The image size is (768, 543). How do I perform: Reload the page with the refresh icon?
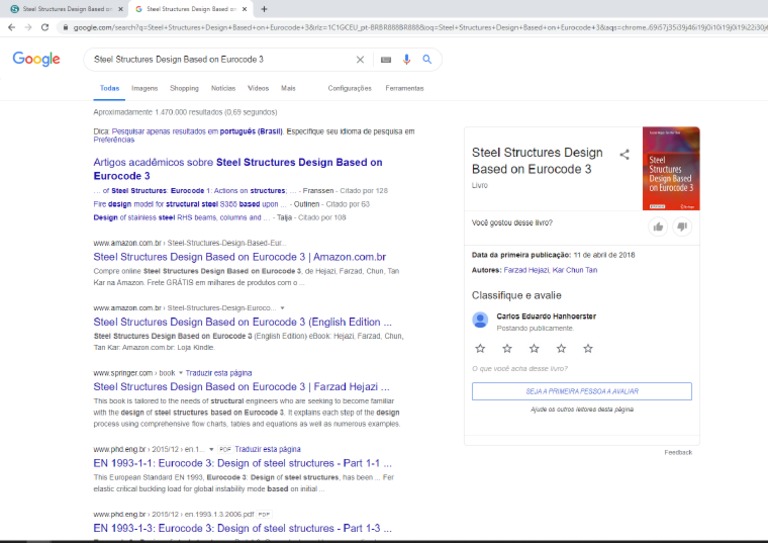(45, 27)
